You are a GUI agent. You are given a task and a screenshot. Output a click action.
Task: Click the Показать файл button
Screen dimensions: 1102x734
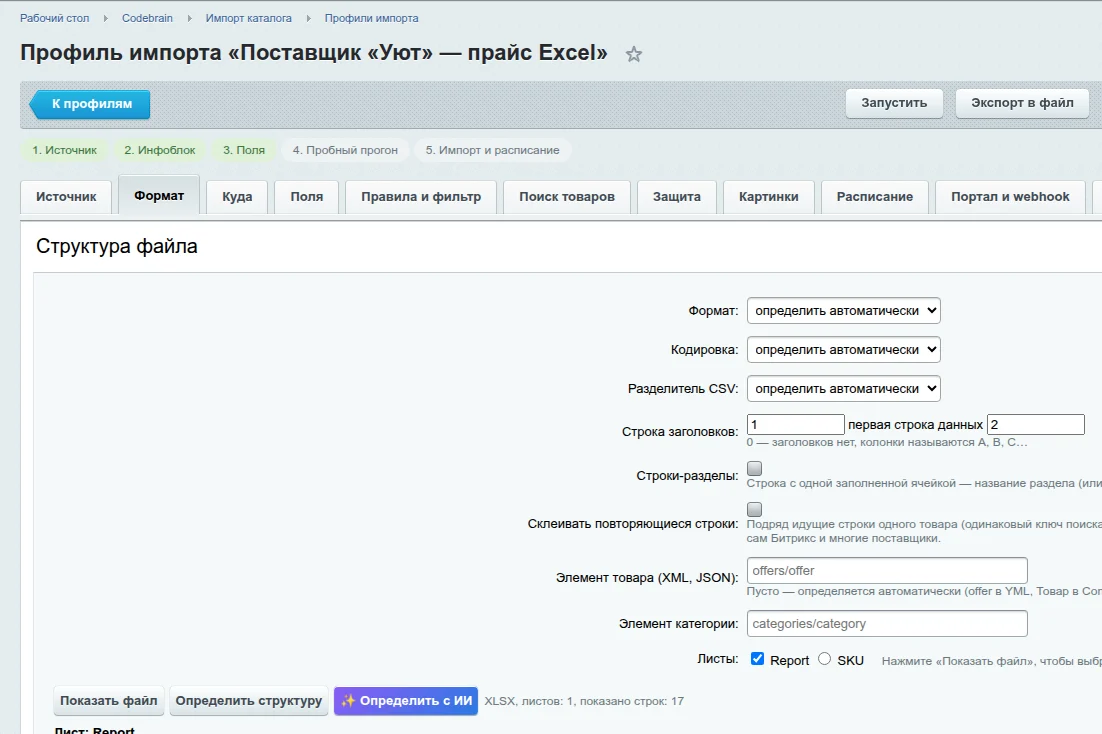[x=109, y=701]
